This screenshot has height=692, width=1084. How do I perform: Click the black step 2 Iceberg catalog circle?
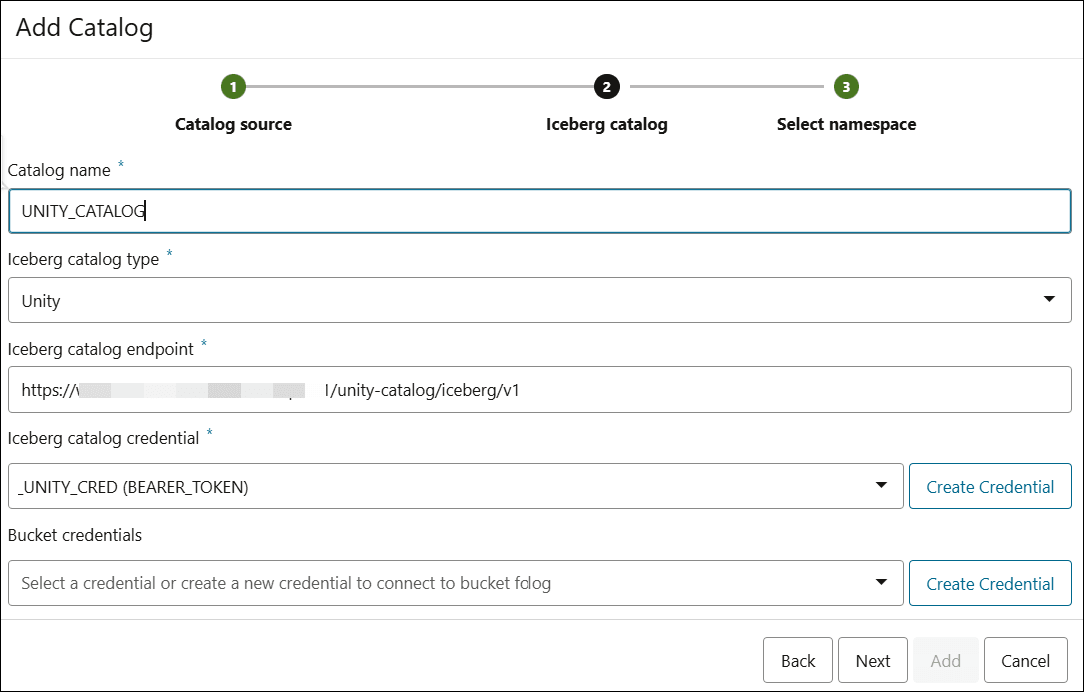[x=606, y=87]
